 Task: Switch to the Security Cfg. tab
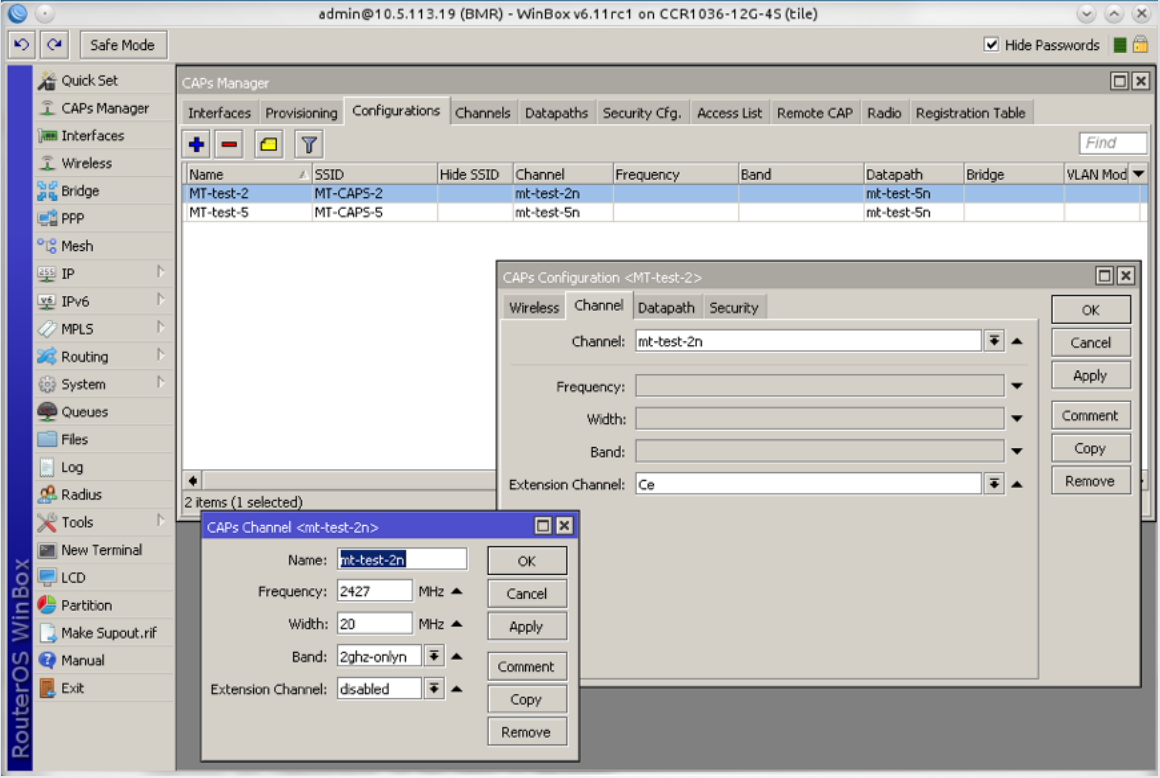point(641,113)
